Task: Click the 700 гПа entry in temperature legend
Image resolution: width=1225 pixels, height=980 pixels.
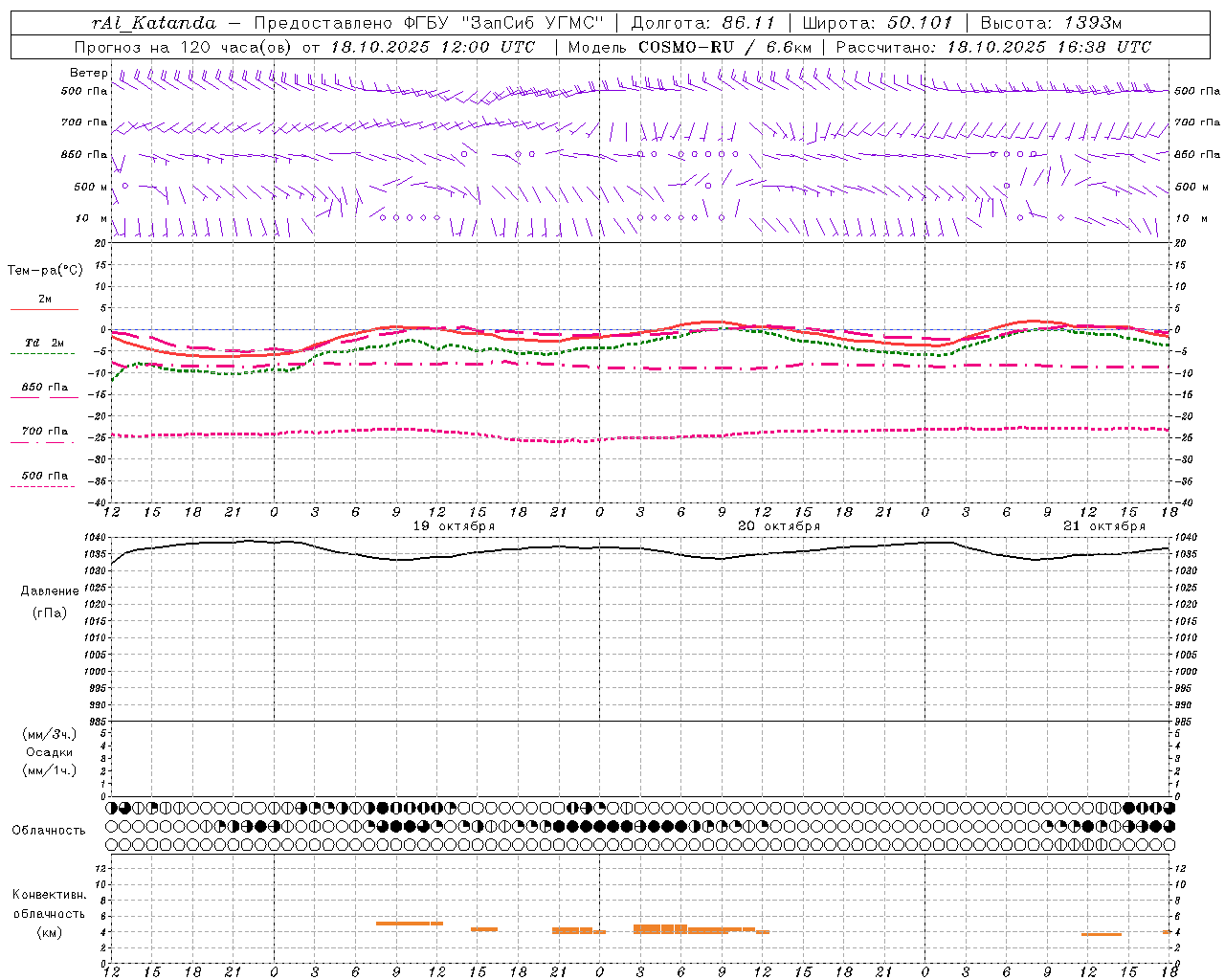Action: coord(44,432)
